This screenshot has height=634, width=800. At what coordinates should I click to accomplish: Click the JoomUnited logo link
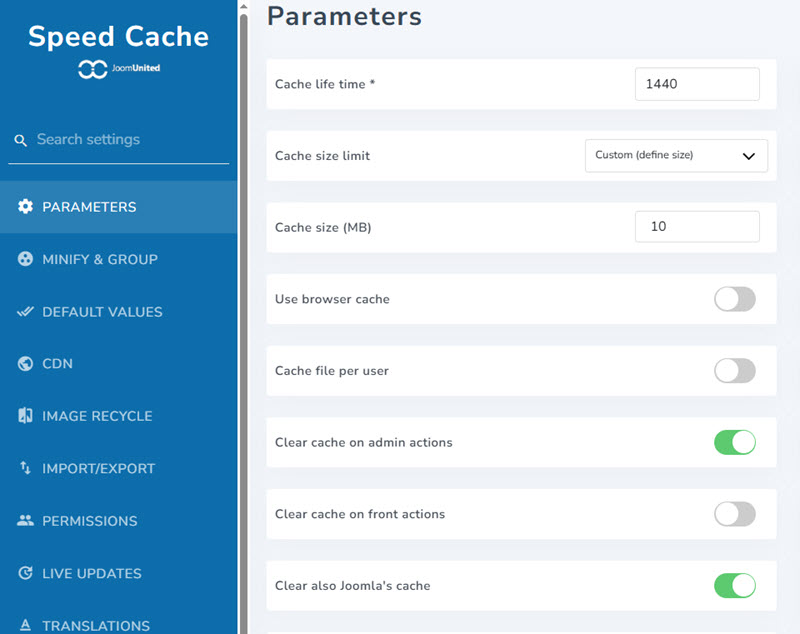click(x=119, y=68)
